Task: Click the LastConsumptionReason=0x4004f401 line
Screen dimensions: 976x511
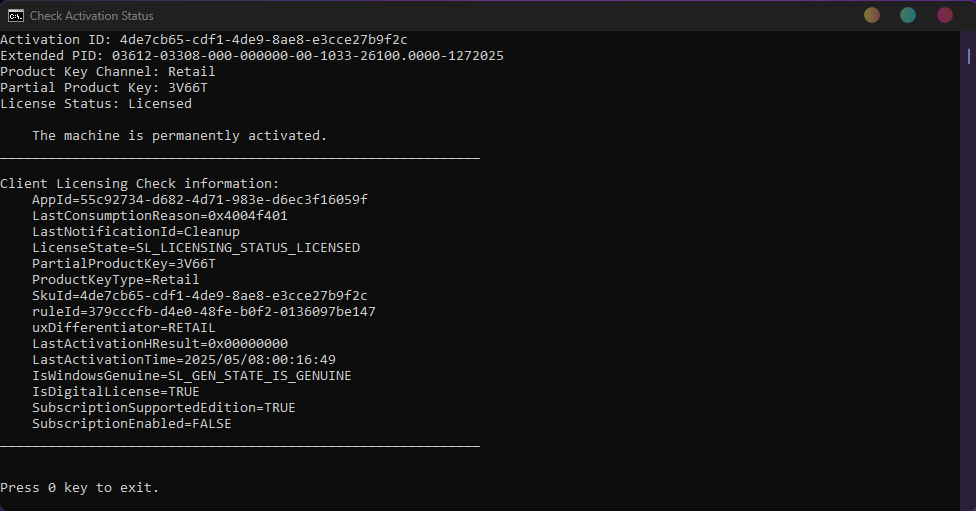Action: 159,215
